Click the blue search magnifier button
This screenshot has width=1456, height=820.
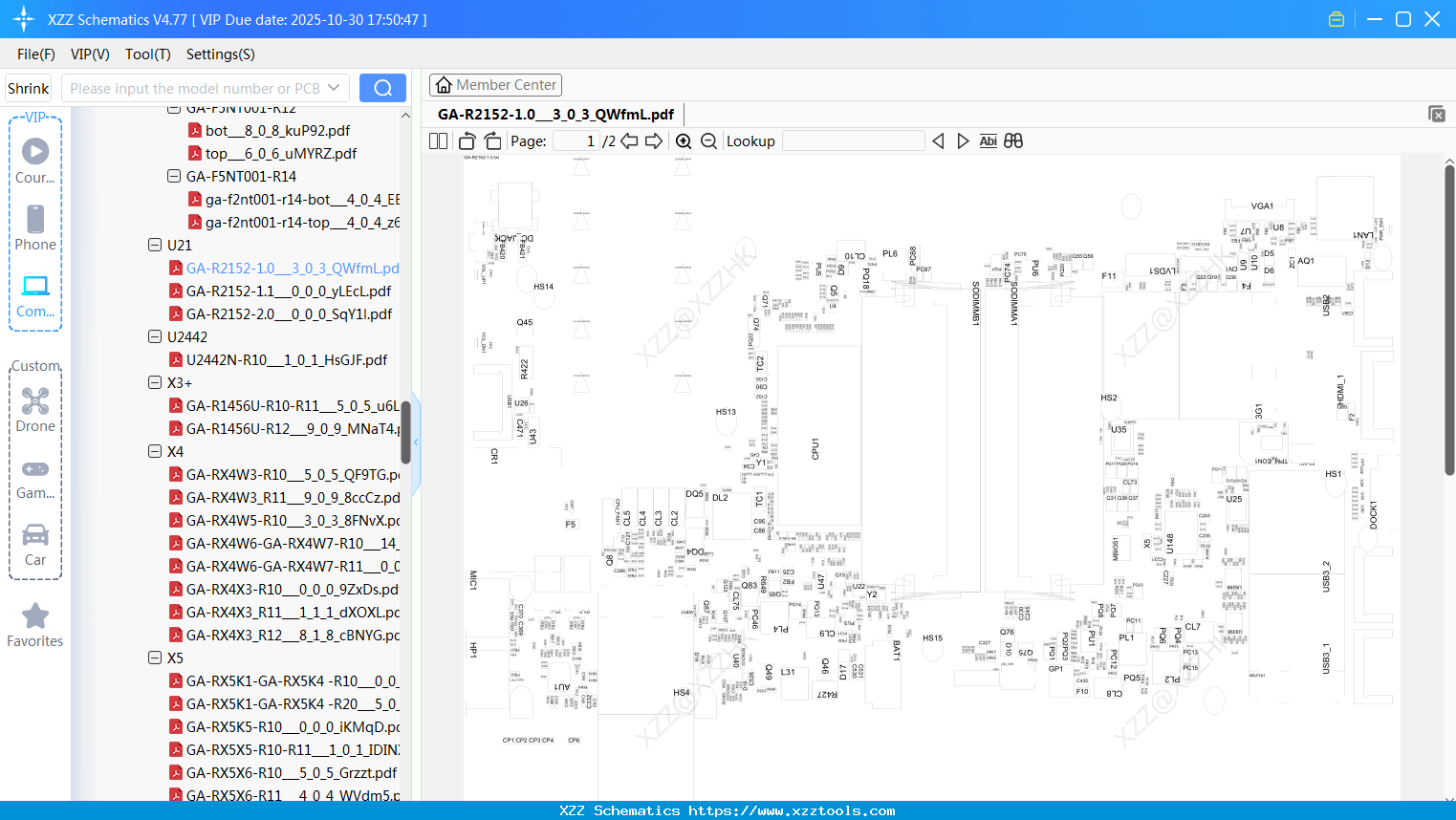[x=382, y=88]
